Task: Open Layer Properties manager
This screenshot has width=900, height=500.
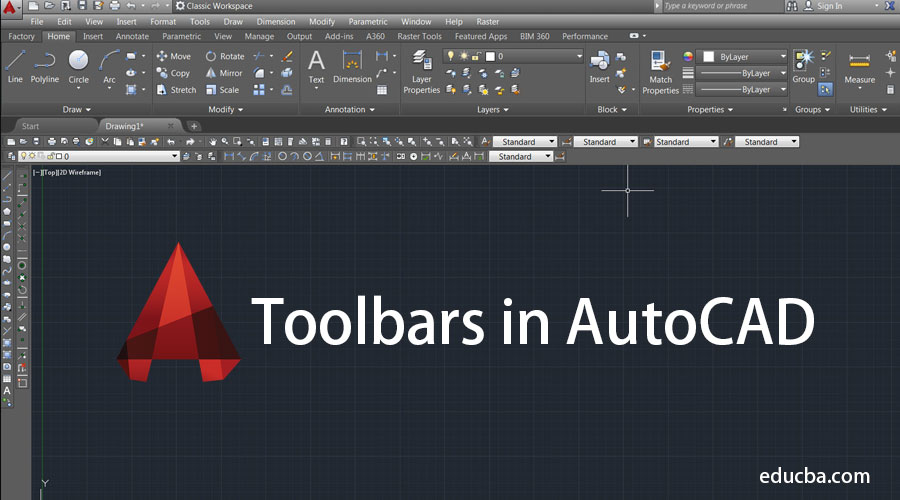Action: 421,72
